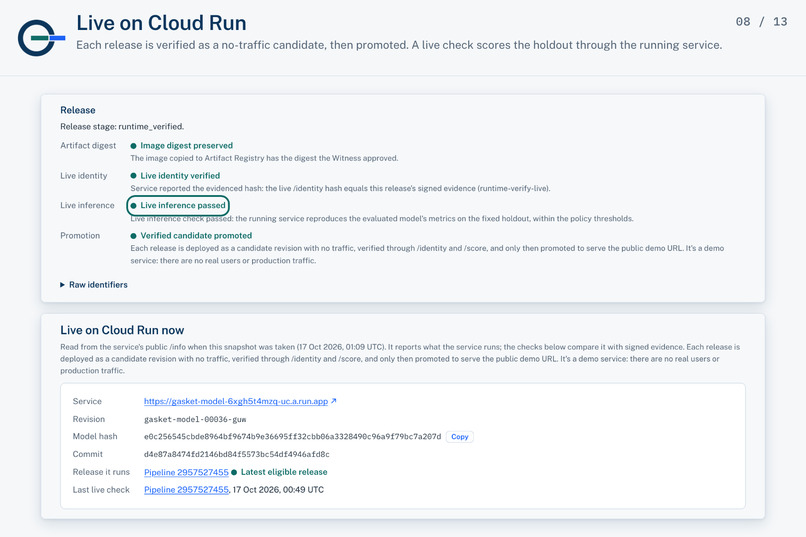Click the green dot beside Image digest preserved

coord(134,146)
